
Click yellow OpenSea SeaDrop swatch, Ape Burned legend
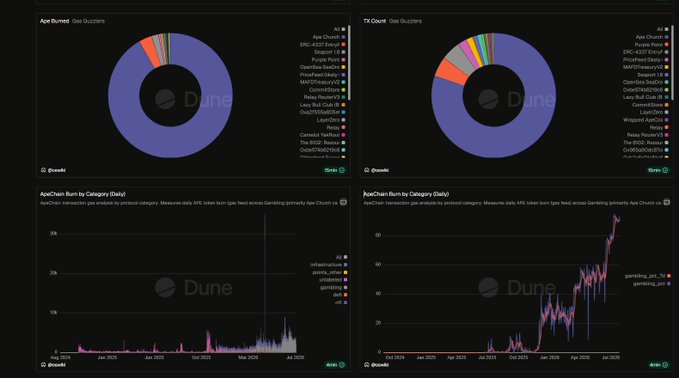coord(343,67)
